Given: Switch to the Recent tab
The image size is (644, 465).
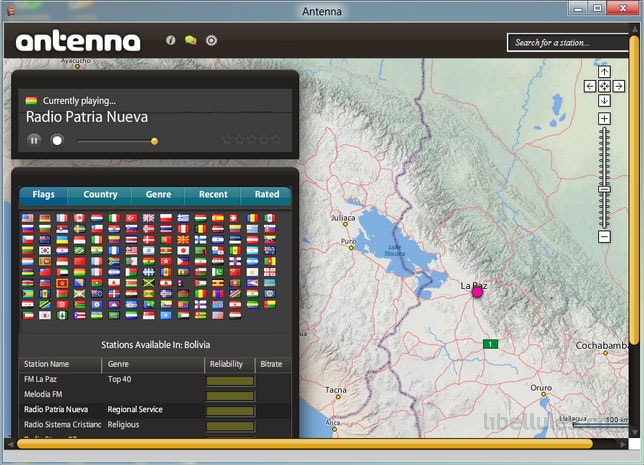Looking at the screenshot, I should point(213,195).
